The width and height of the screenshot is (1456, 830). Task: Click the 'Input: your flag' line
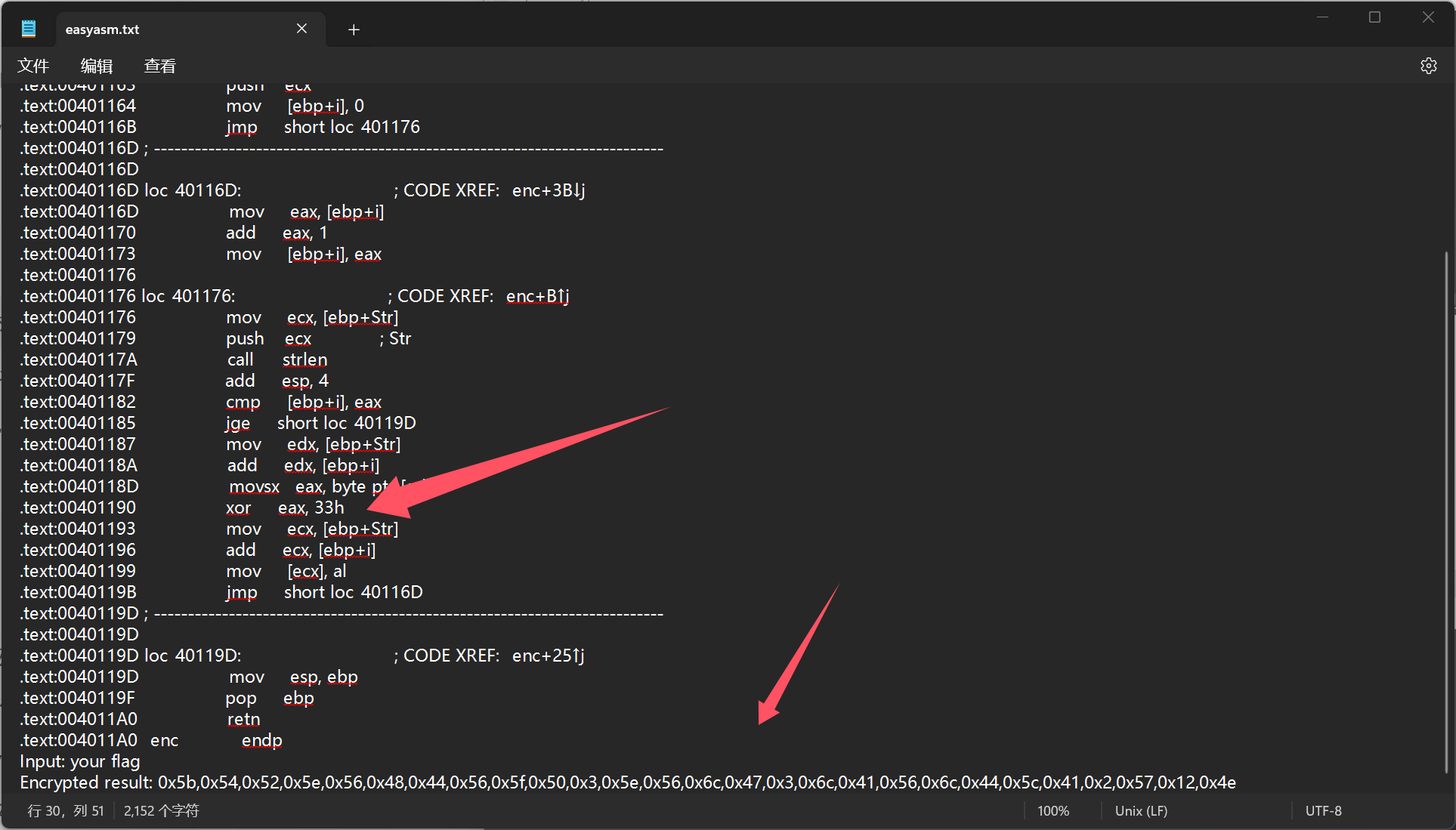click(x=80, y=761)
